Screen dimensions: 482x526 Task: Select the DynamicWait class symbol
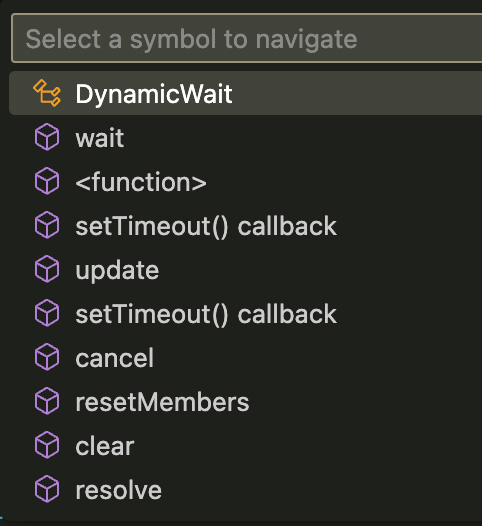tap(246, 93)
